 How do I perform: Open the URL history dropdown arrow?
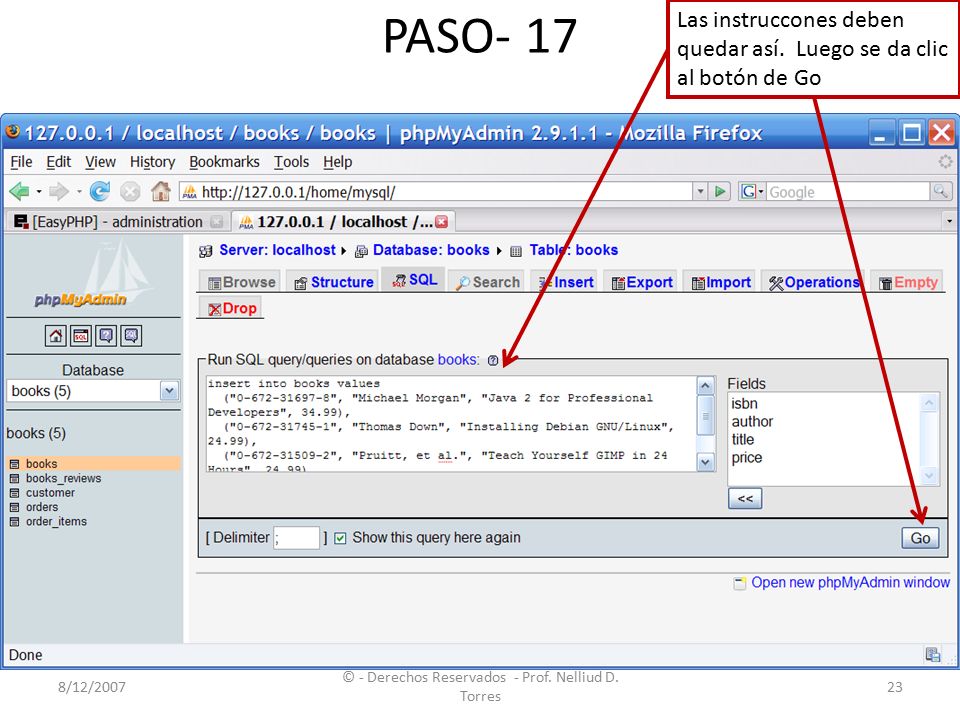click(700, 192)
